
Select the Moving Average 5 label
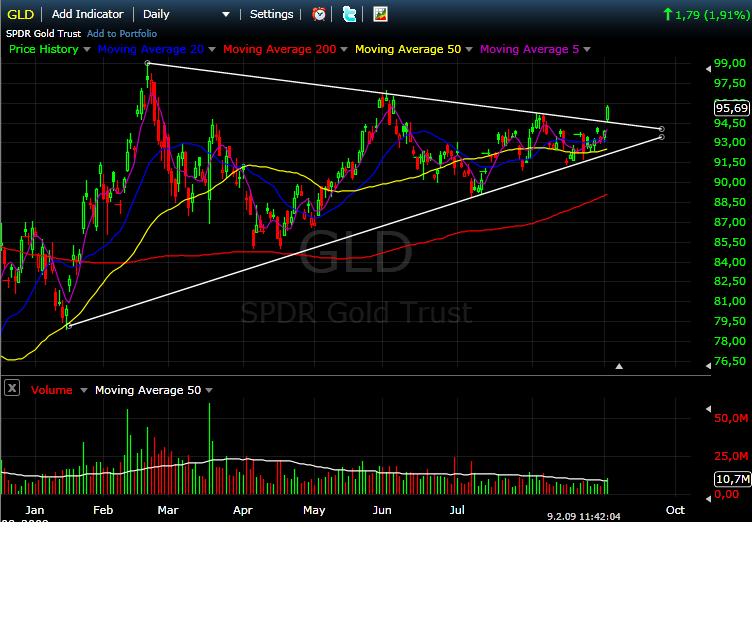click(529, 49)
